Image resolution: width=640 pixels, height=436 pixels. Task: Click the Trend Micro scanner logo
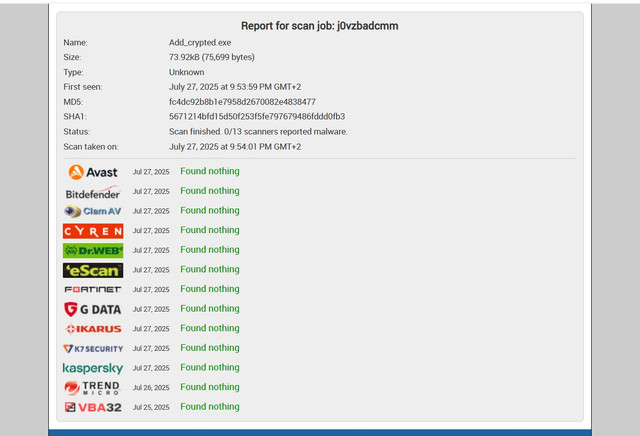pos(93,387)
